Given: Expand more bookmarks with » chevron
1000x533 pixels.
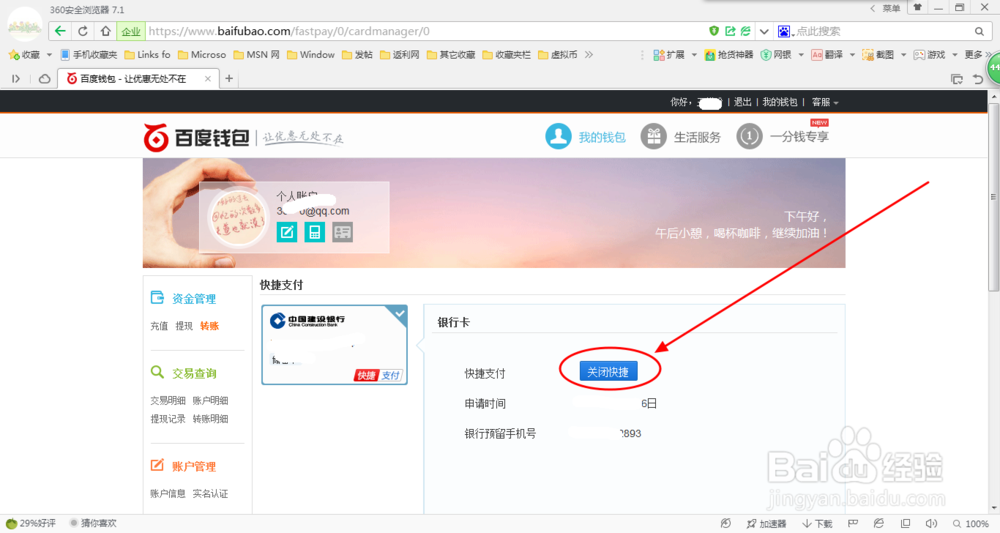Looking at the screenshot, I should click(x=589, y=55).
